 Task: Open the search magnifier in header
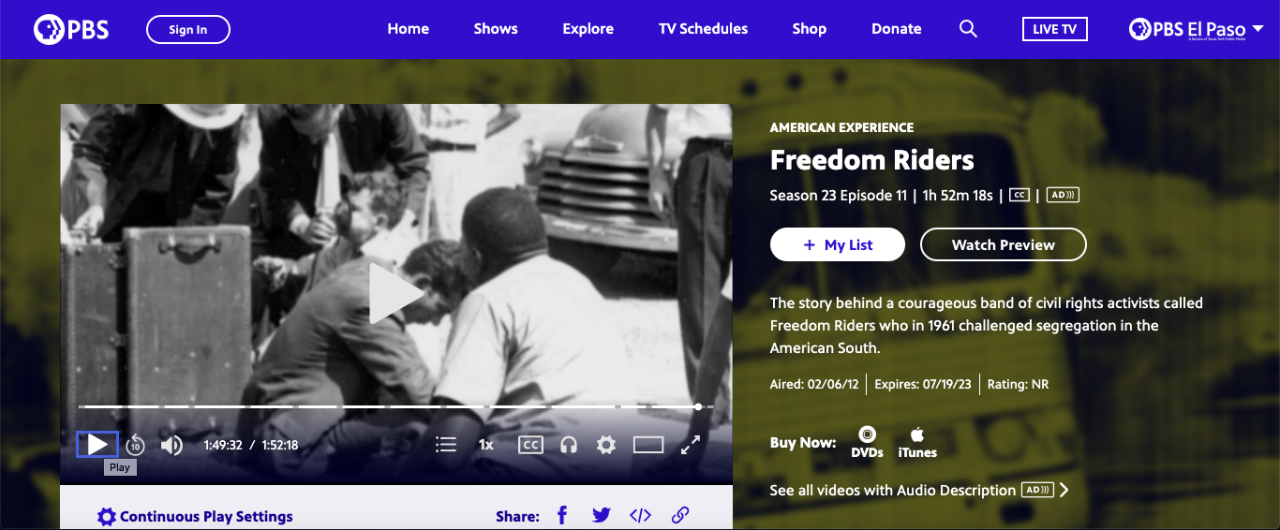pyautogui.click(x=968, y=29)
